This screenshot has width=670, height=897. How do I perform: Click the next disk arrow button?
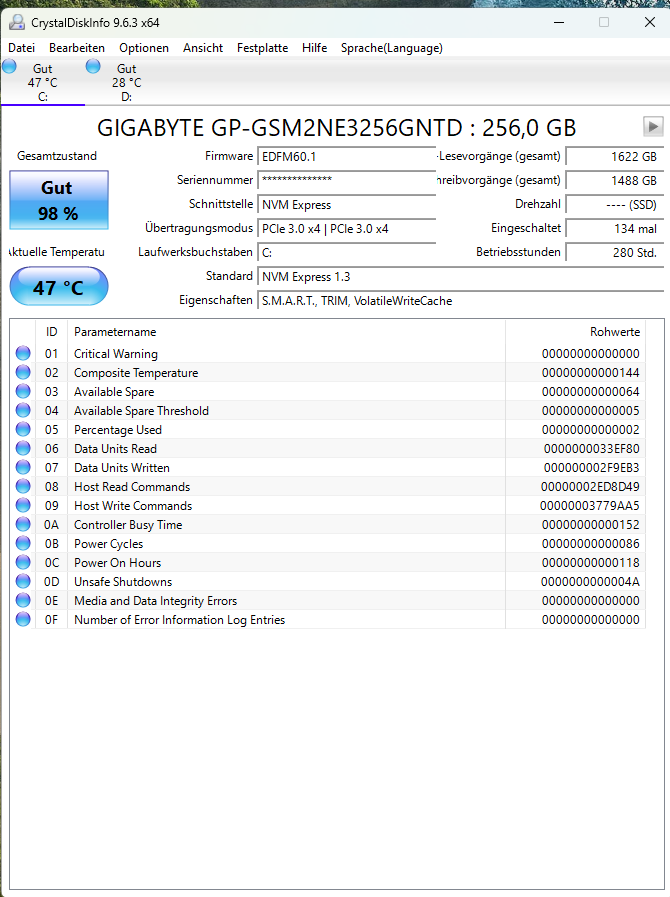tap(653, 126)
